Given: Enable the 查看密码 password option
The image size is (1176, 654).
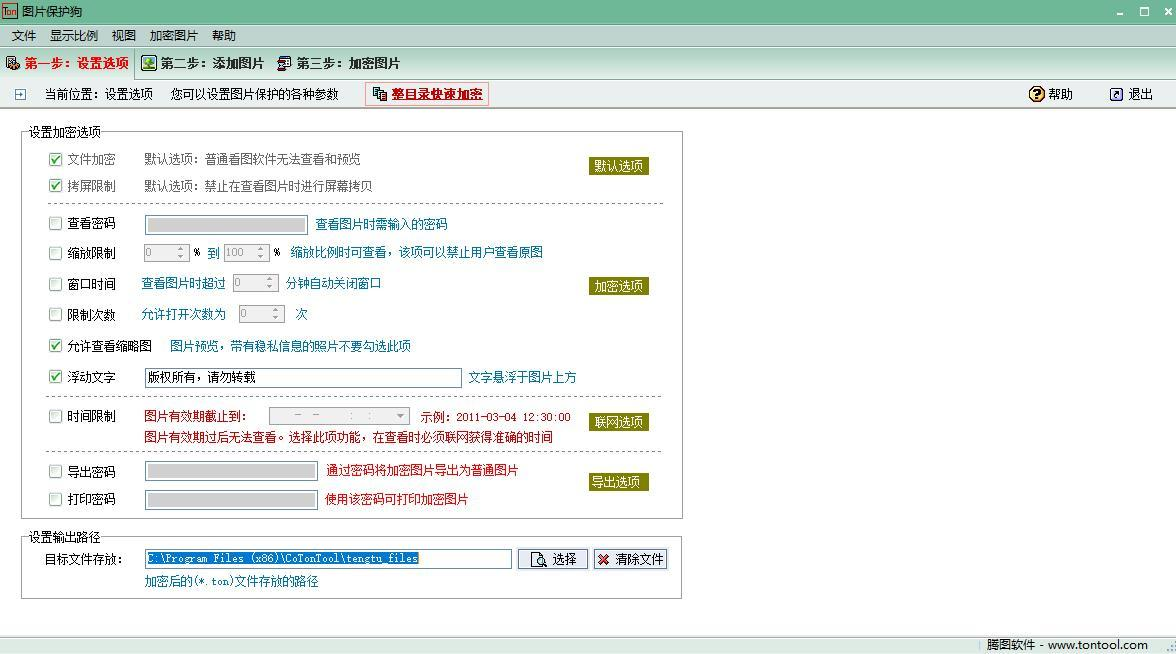Looking at the screenshot, I should coord(55,223).
